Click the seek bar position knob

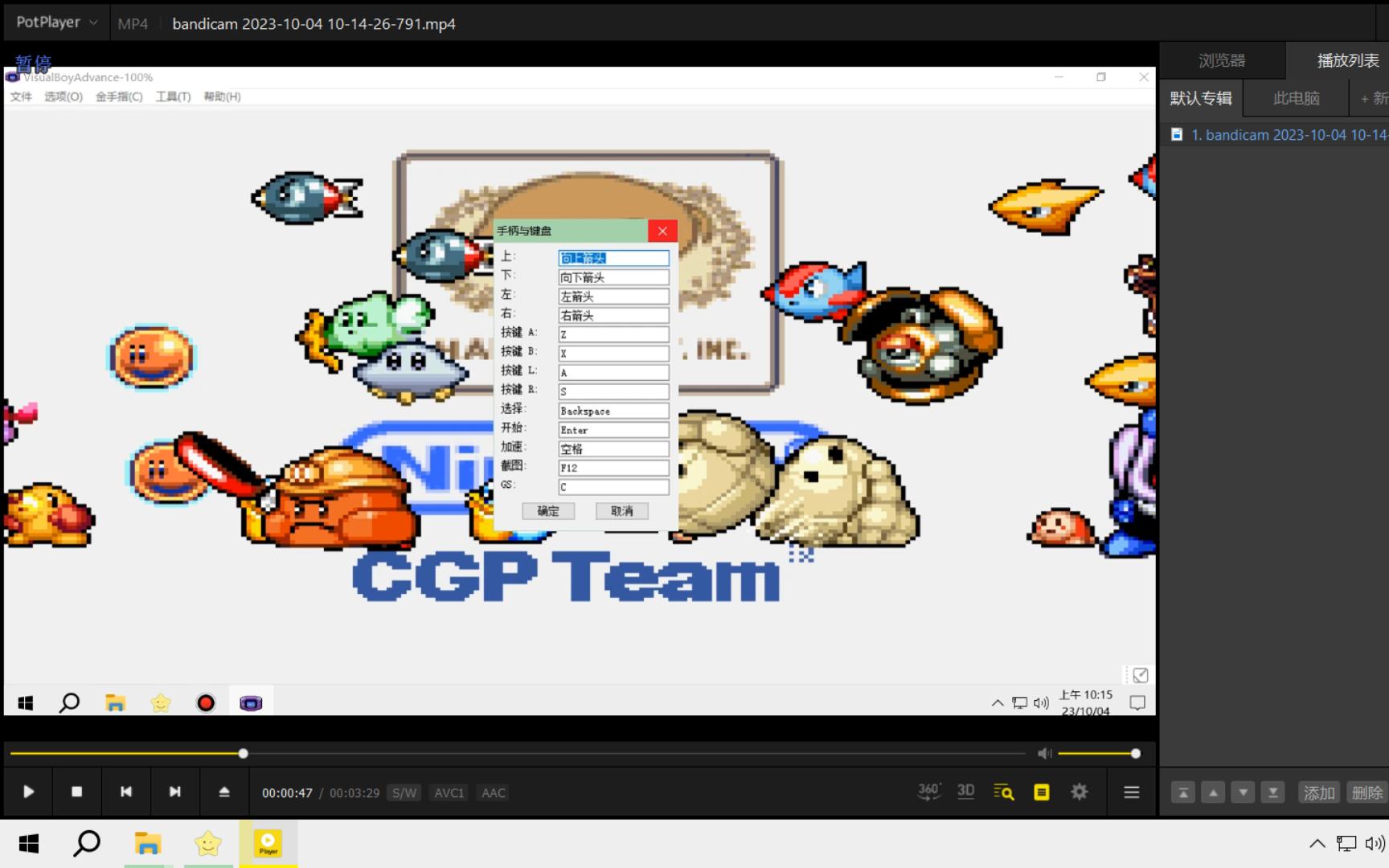tap(243, 753)
